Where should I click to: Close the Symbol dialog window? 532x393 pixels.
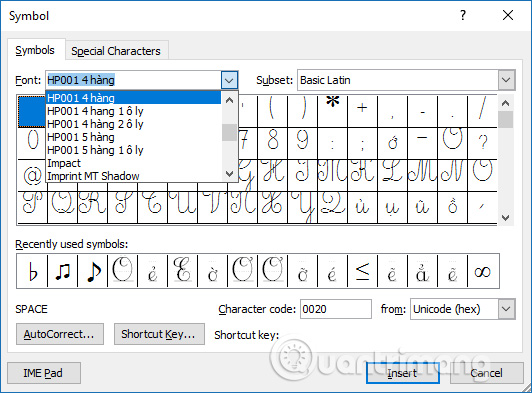click(x=508, y=15)
